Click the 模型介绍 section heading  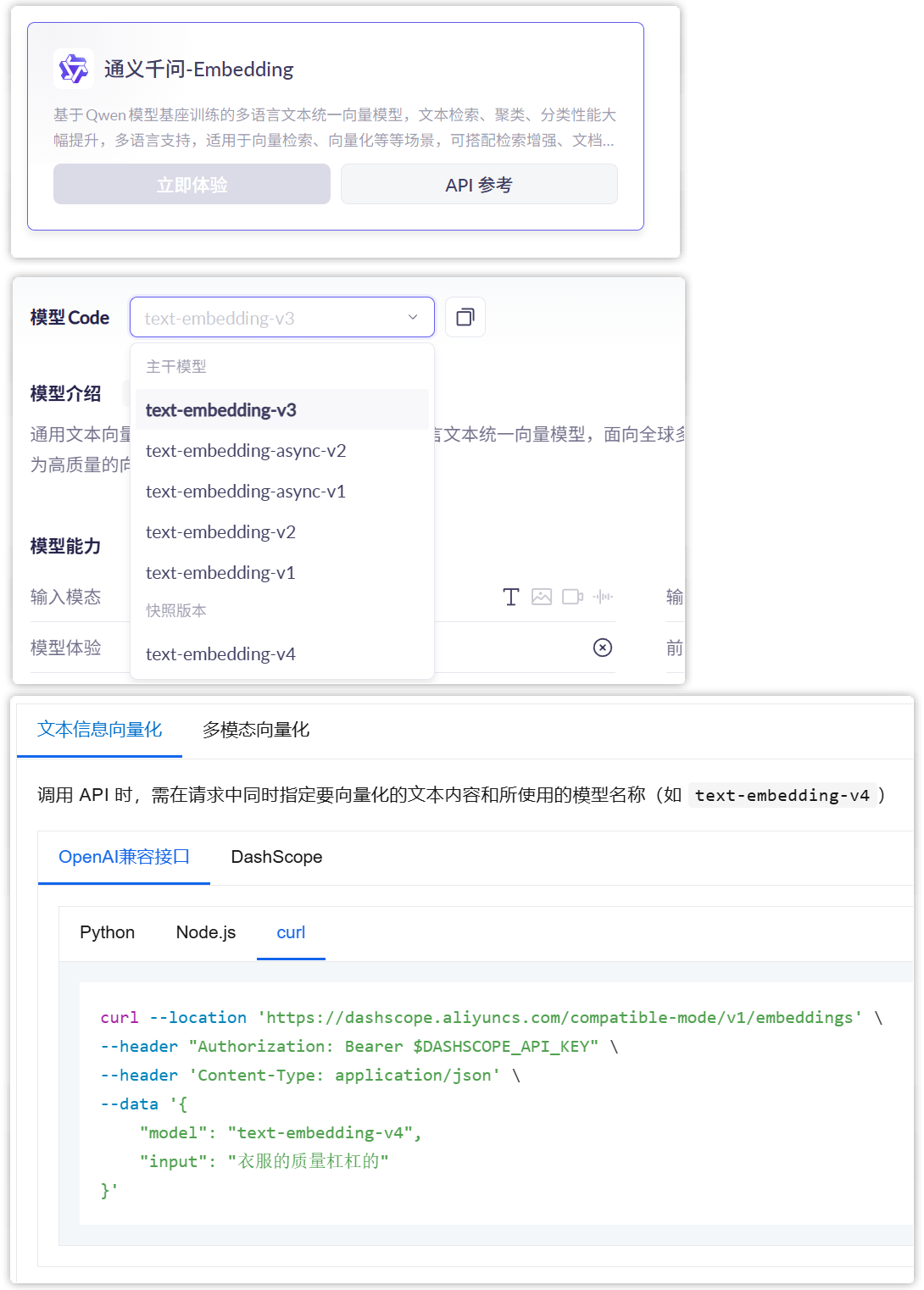tap(66, 393)
